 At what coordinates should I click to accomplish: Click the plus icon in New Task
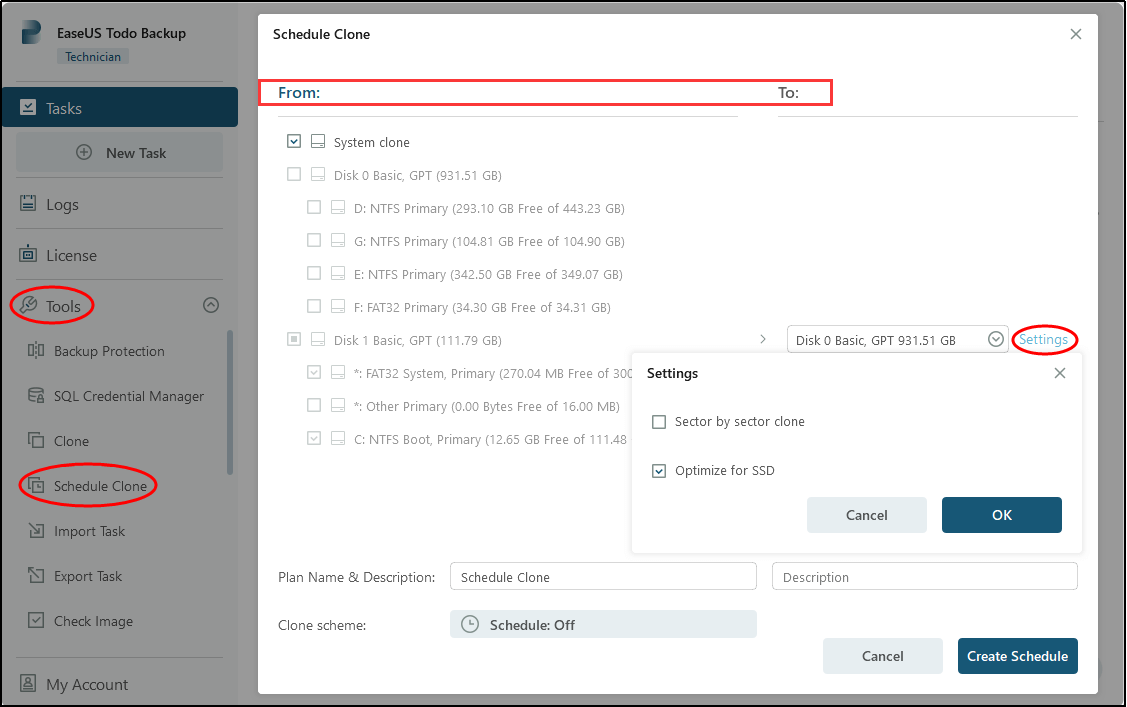tap(84, 152)
